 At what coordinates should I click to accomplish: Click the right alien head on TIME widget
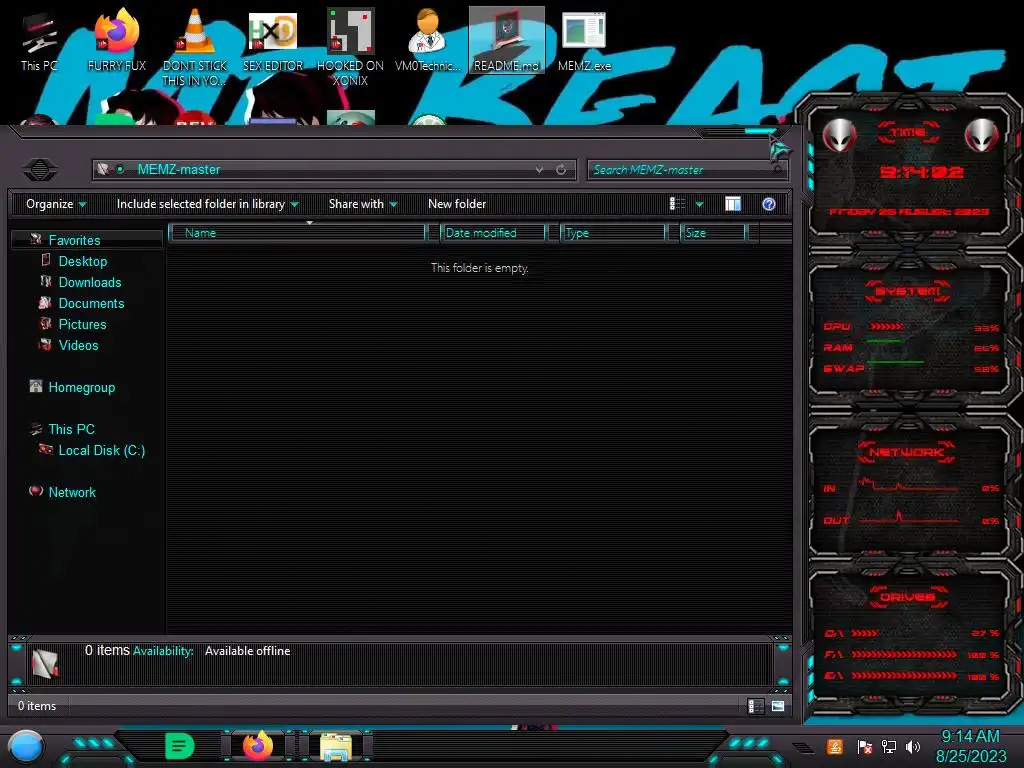(x=982, y=135)
